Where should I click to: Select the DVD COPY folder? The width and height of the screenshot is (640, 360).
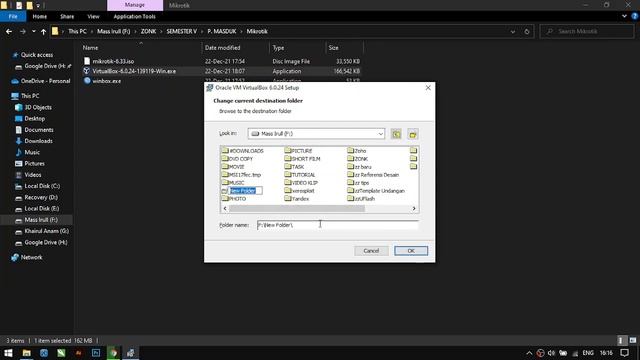tap(238, 159)
